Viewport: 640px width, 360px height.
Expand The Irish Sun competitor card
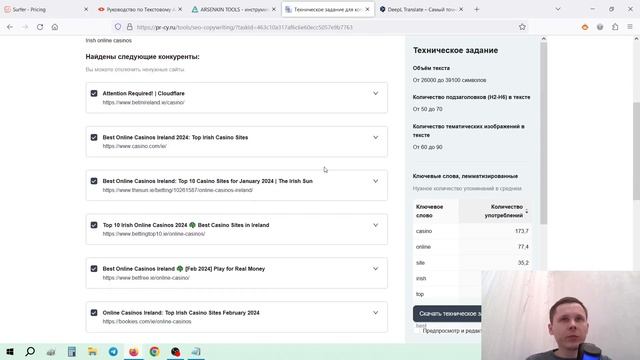(x=375, y=181)
